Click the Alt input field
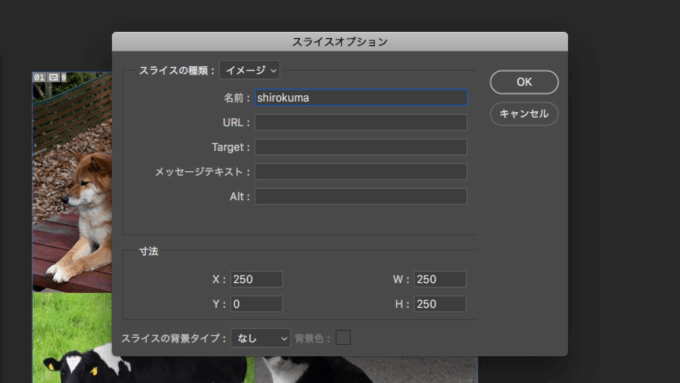The height and width of the screenshot is (383, 680). pyautogui.click(x=361, y=196)
